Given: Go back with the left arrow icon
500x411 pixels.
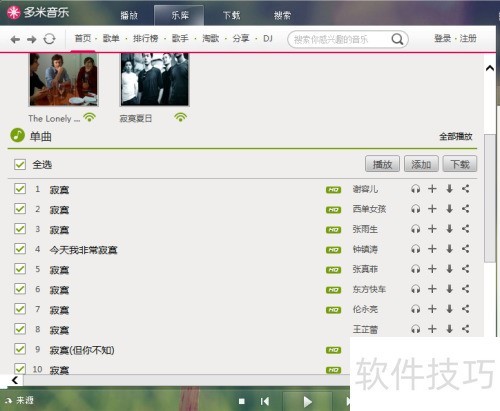Looking at the screenshot, I should [15, 40].
